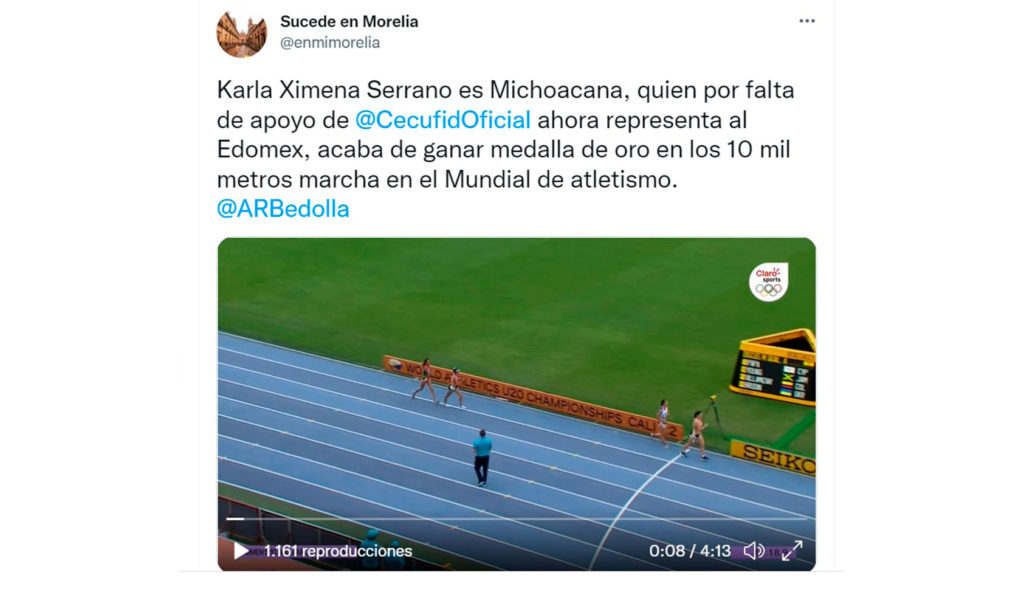The image size is (1024, 612).
Task: Expand the video to fullscreen
Action: [792, 551]
